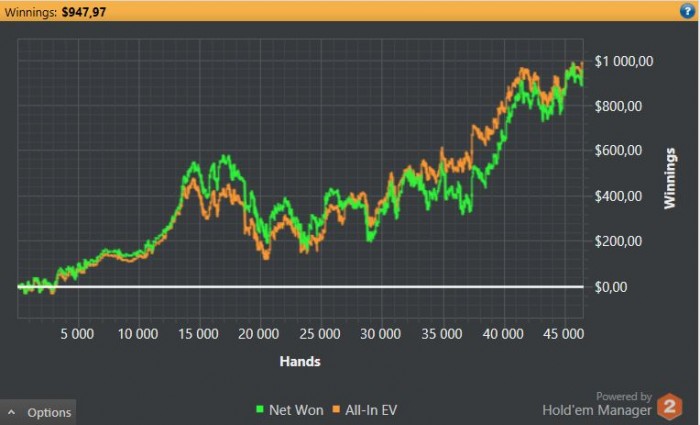Viewport: 700px width, 425px height.
Task: Open the blue help icon
Action: [688, 11]
